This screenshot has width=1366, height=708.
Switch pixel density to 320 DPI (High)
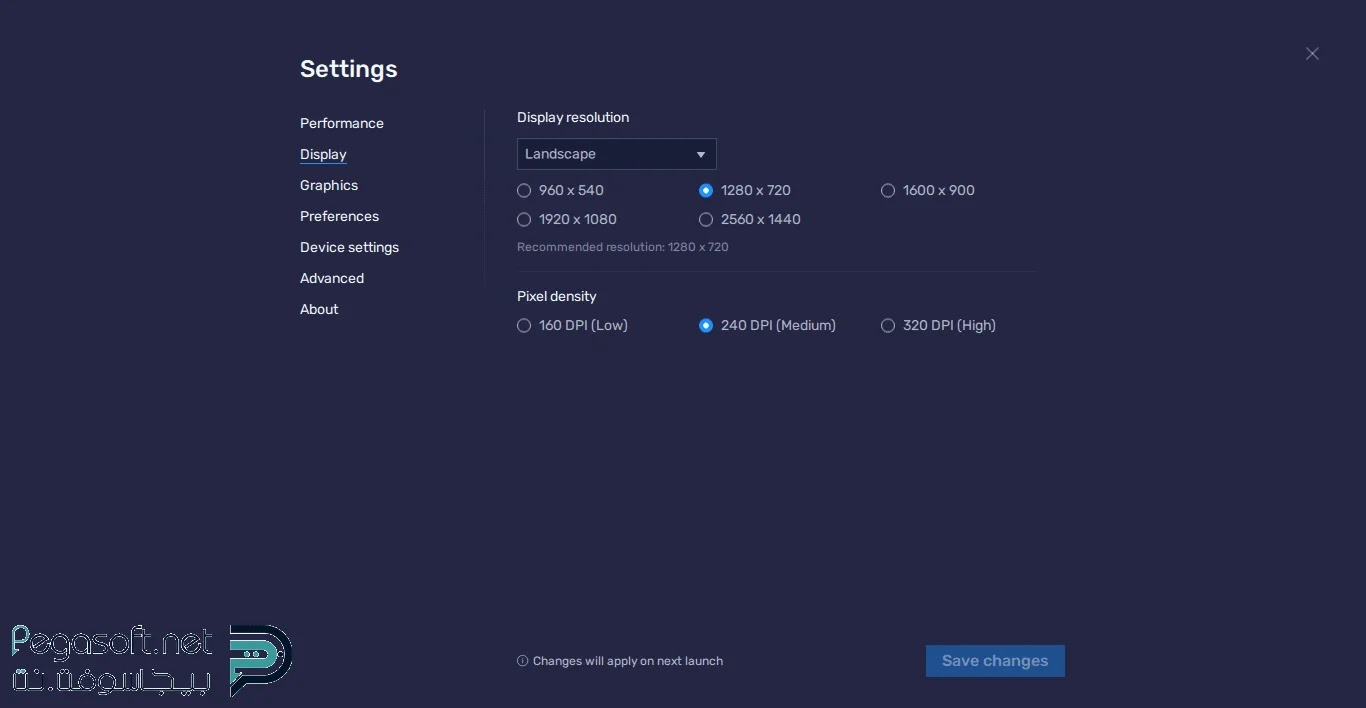888,326
